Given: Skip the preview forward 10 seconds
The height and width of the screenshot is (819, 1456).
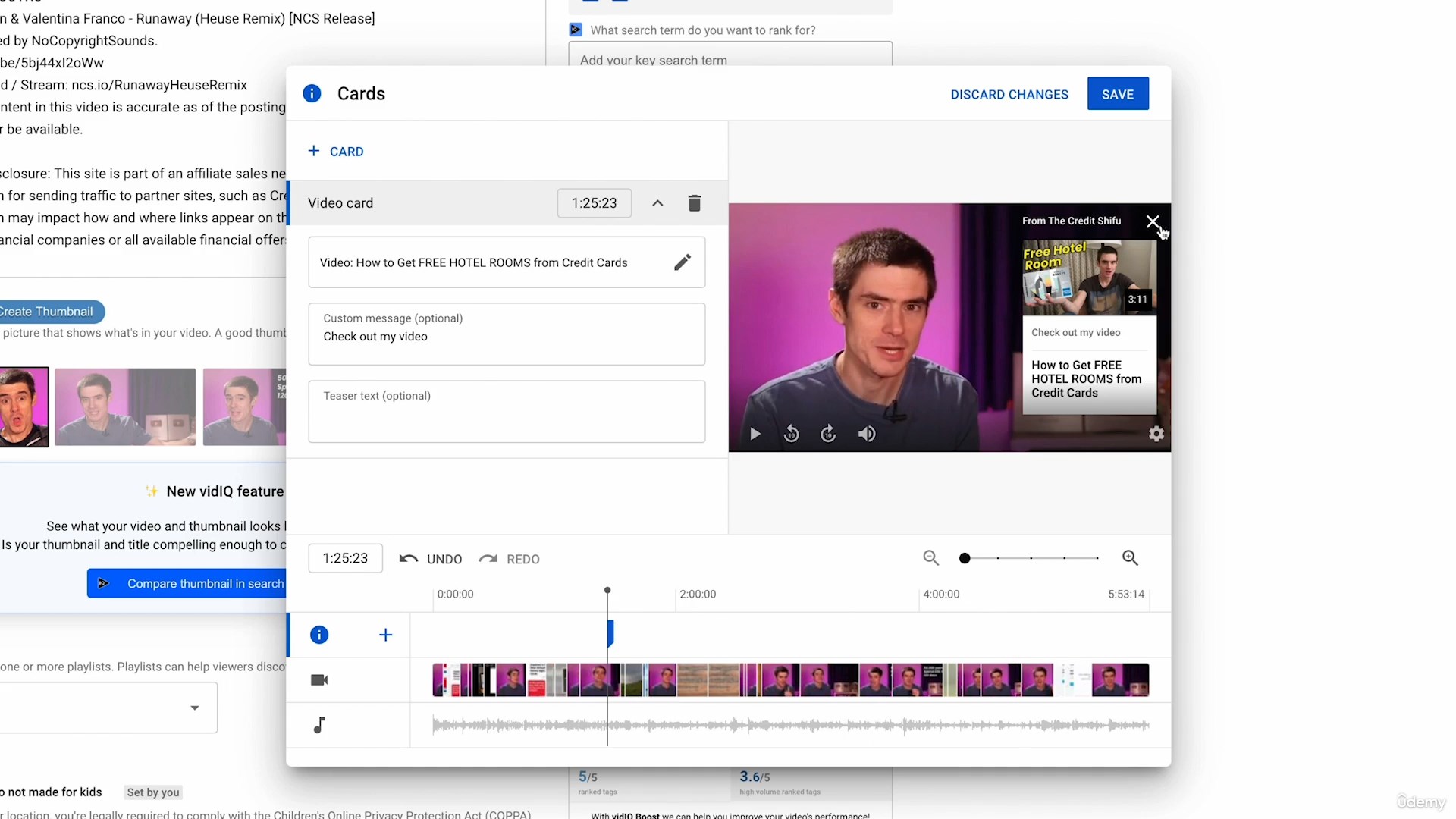Looking at the screenshot, I should (x=828, y=434).
